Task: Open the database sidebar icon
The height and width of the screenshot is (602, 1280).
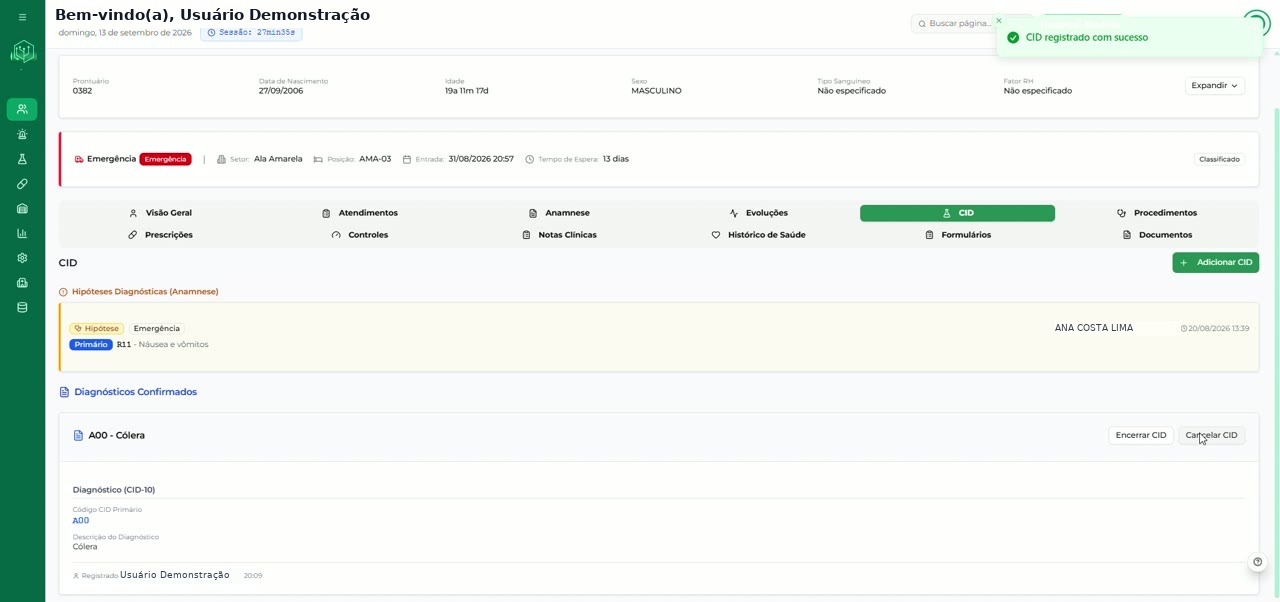Action: (22, 307)
